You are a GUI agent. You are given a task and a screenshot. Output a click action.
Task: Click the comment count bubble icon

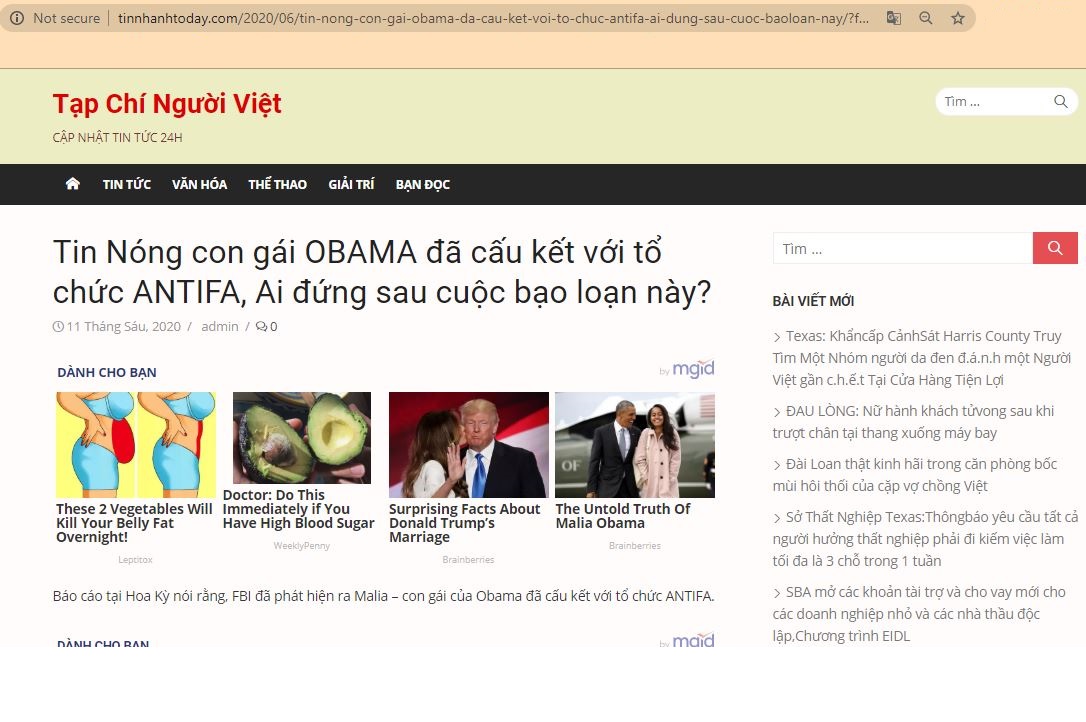261,327
